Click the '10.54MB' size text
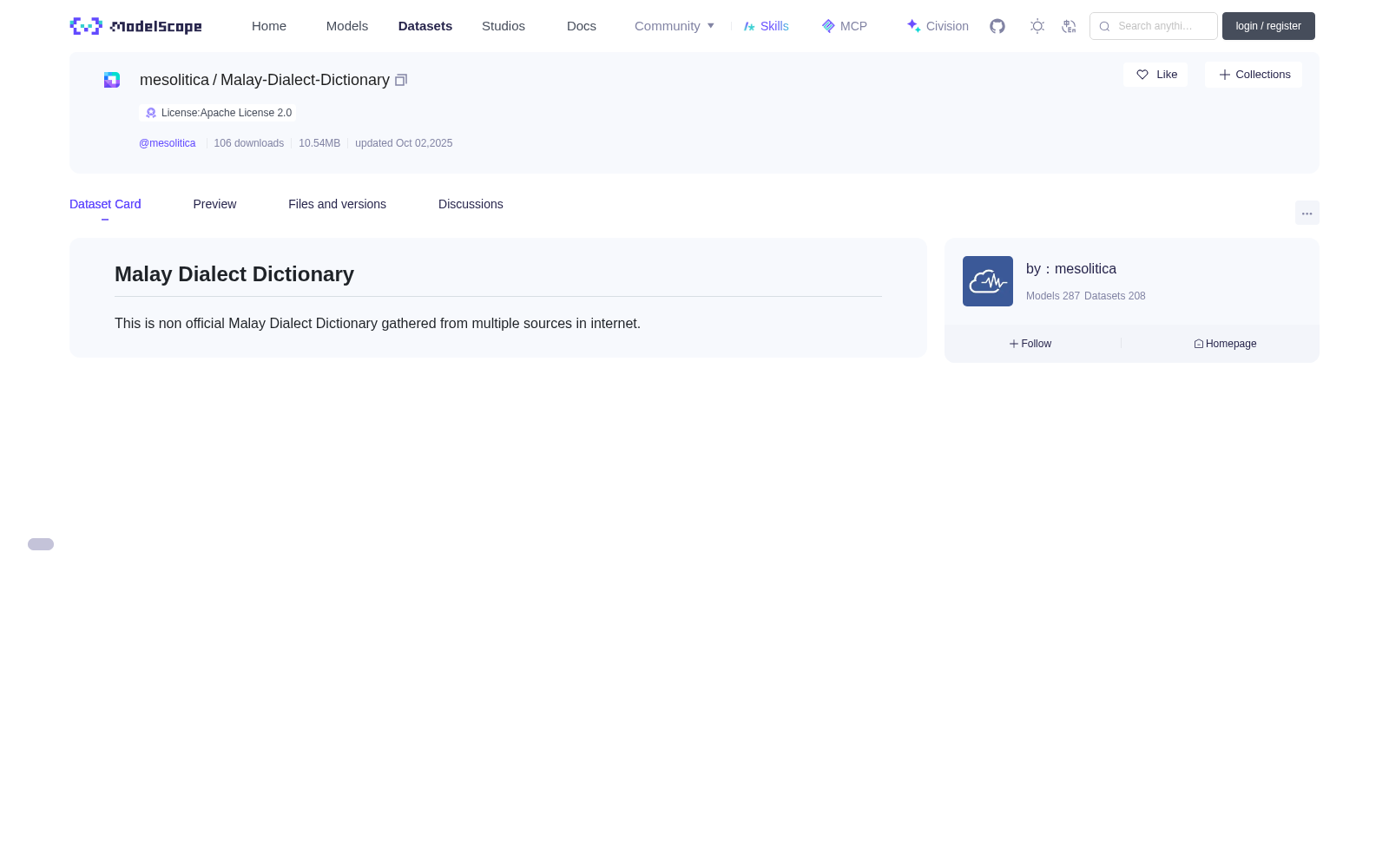This screenshot has width=1389, height=868. point(319,143)
